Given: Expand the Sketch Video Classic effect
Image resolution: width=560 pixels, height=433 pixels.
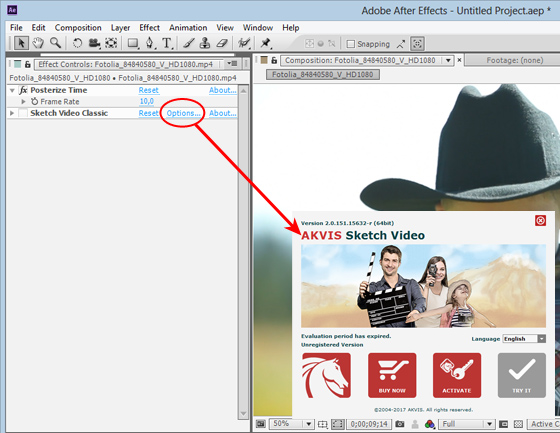Looking at the screenshot, I should pyautogui.click(x=12, y=113).
